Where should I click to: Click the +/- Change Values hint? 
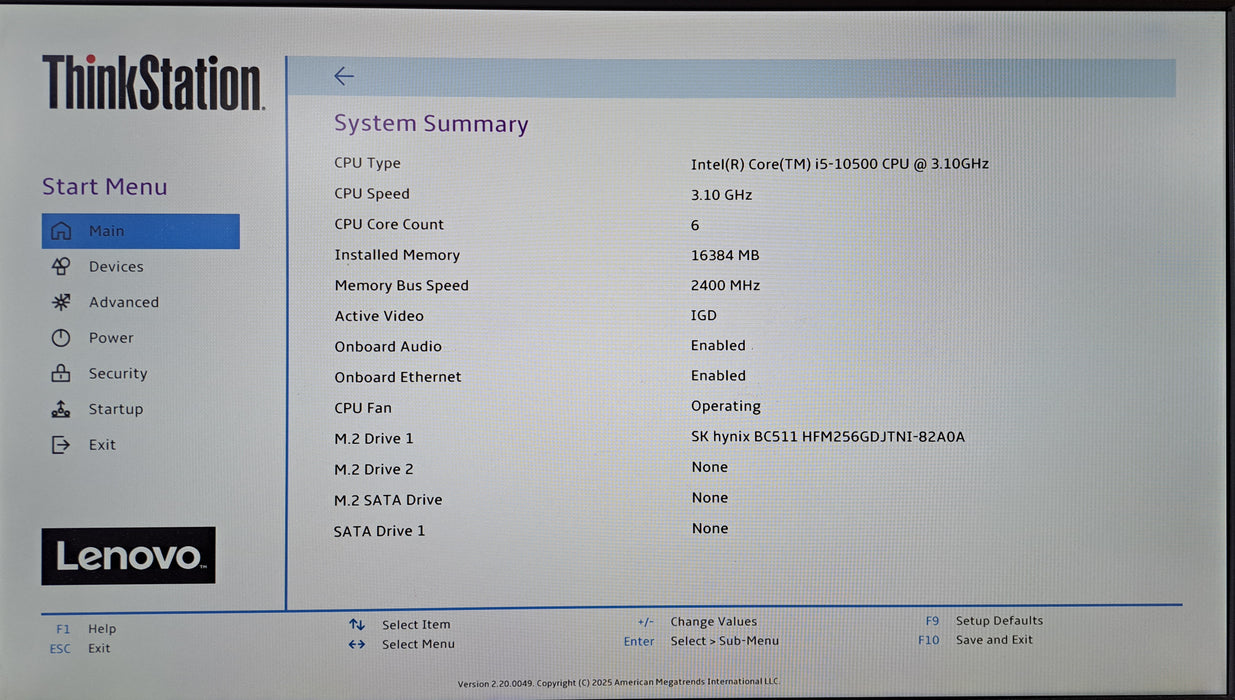(697, 622)
